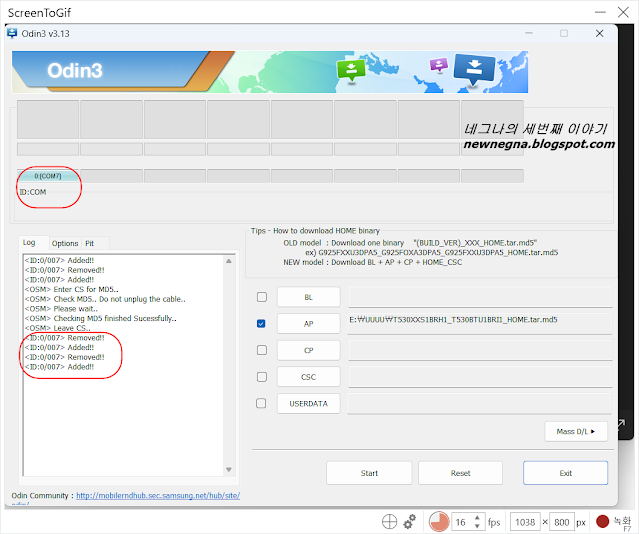The width and height of the screenshot is (639, 534).
Task: Untick the AP checkbox
Action: point(261,324)
